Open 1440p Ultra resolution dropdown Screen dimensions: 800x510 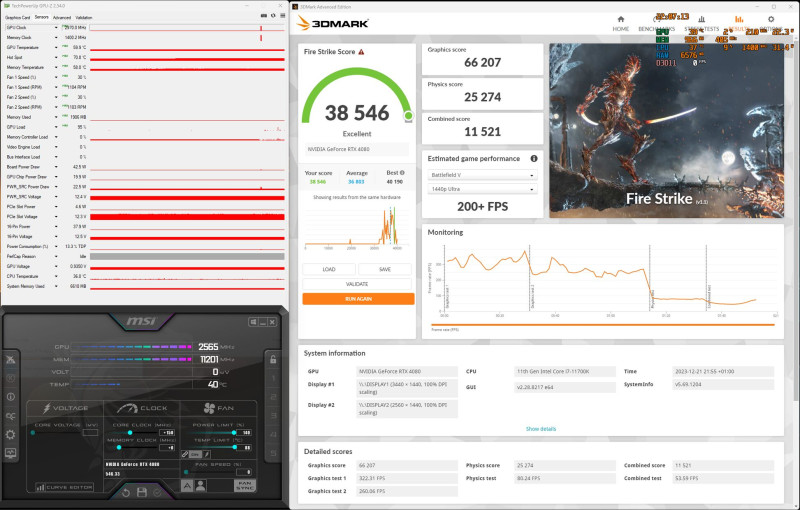[x=482, y=189]
